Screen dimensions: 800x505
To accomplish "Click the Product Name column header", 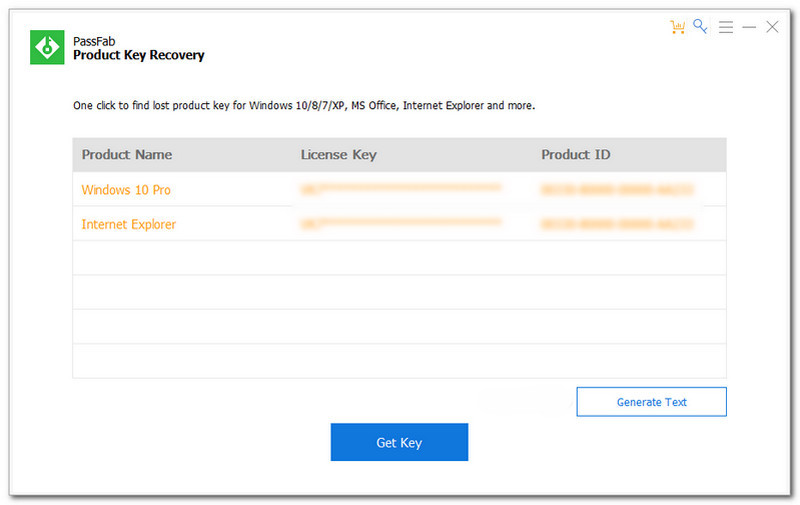I will click(127, 155).
